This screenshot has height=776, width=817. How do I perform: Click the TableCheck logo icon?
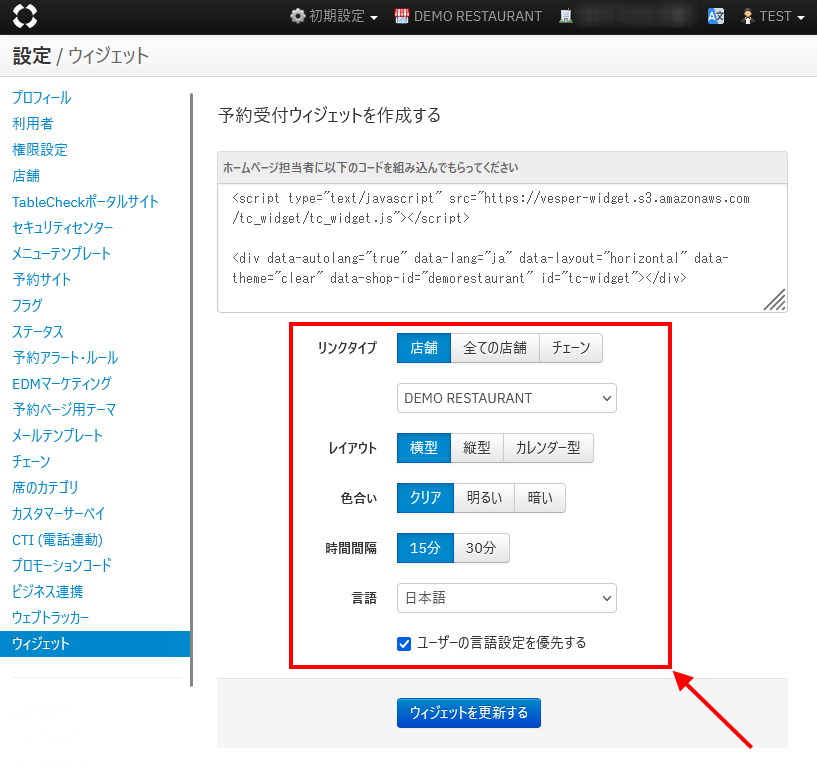(25, 16)
